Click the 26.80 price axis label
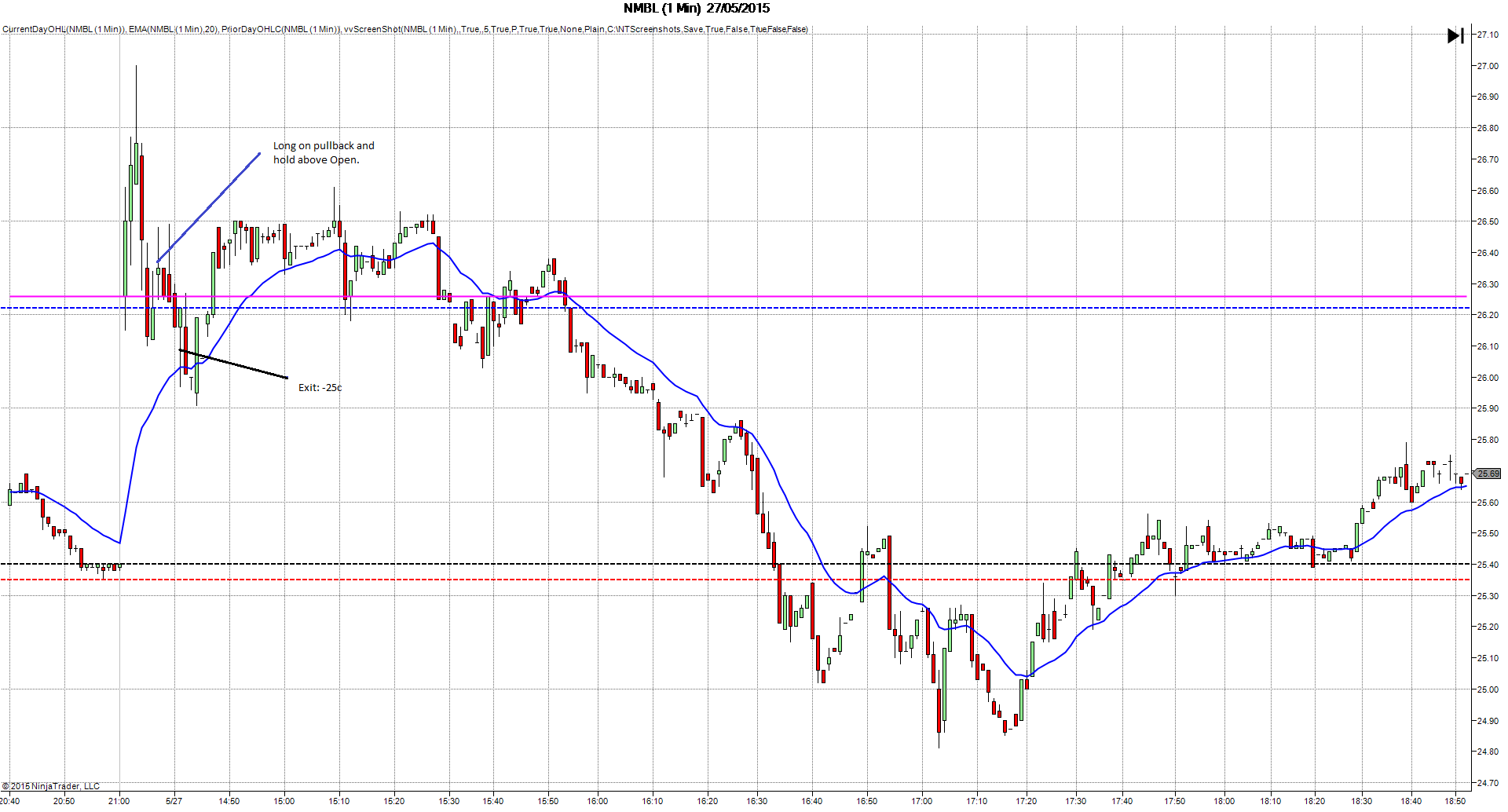 1487,128
